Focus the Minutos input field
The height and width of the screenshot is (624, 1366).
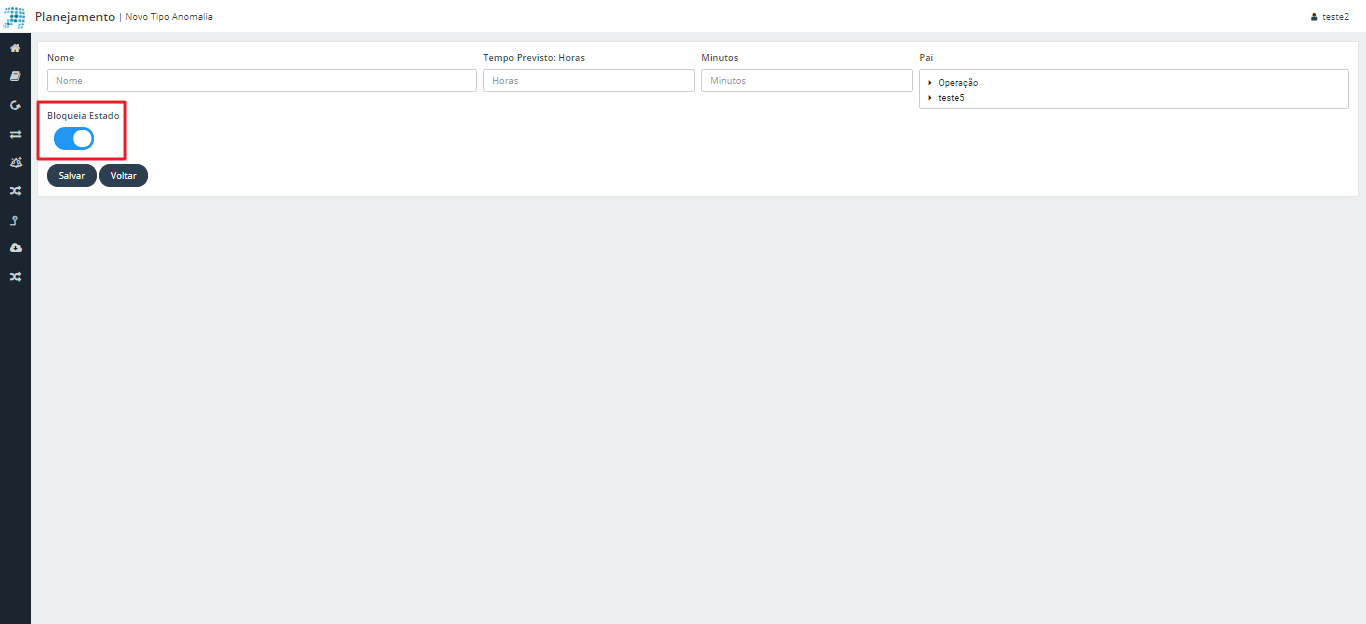point(807,80)
